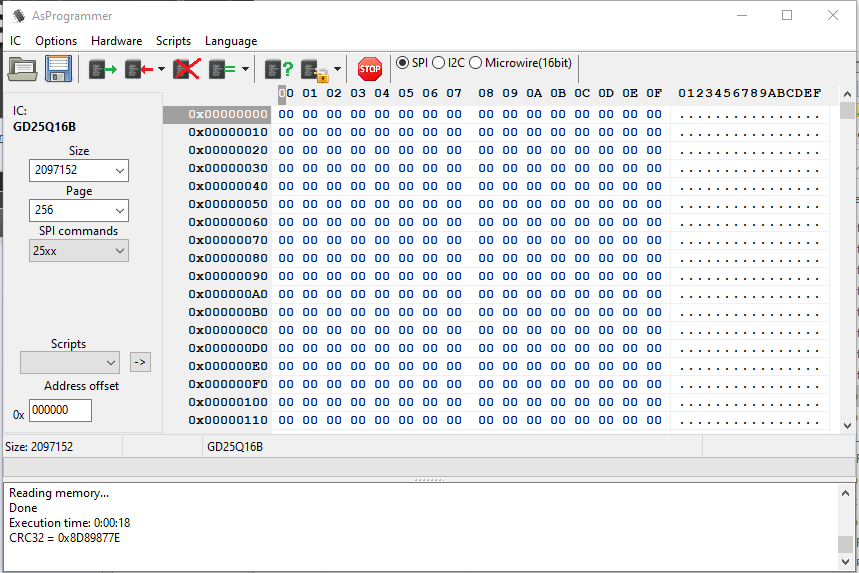Open the Size dropdown showing 2097152
Screen dimensions: 859x573
pyautogui.click(x=79, y=171)
